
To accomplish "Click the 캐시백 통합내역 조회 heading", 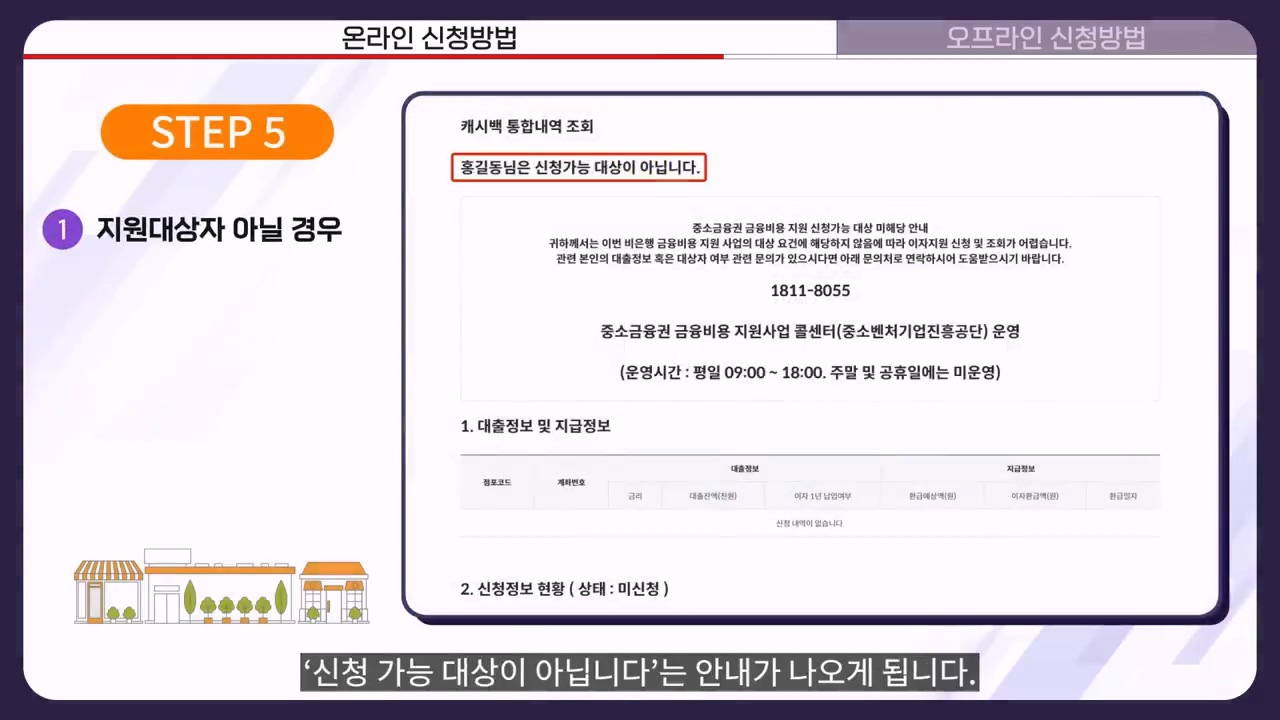I will point(526,126).
